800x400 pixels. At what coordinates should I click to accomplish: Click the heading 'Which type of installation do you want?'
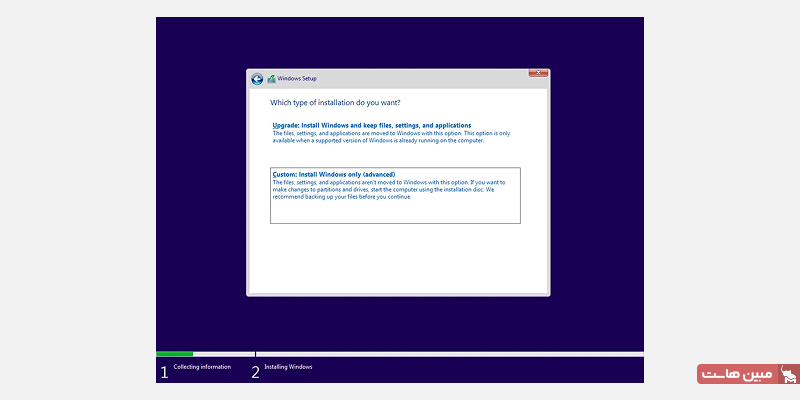[335, 103]
